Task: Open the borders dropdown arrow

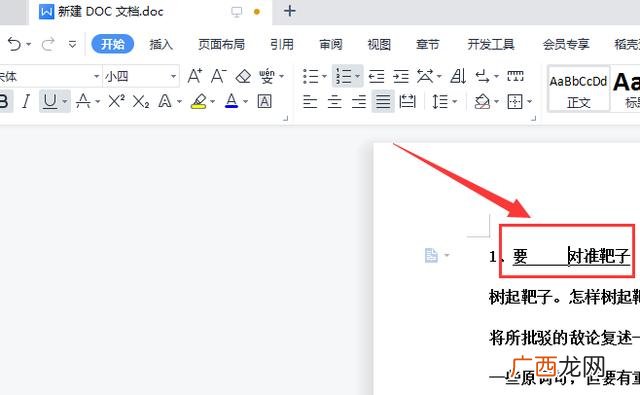Action: point(529,101)
